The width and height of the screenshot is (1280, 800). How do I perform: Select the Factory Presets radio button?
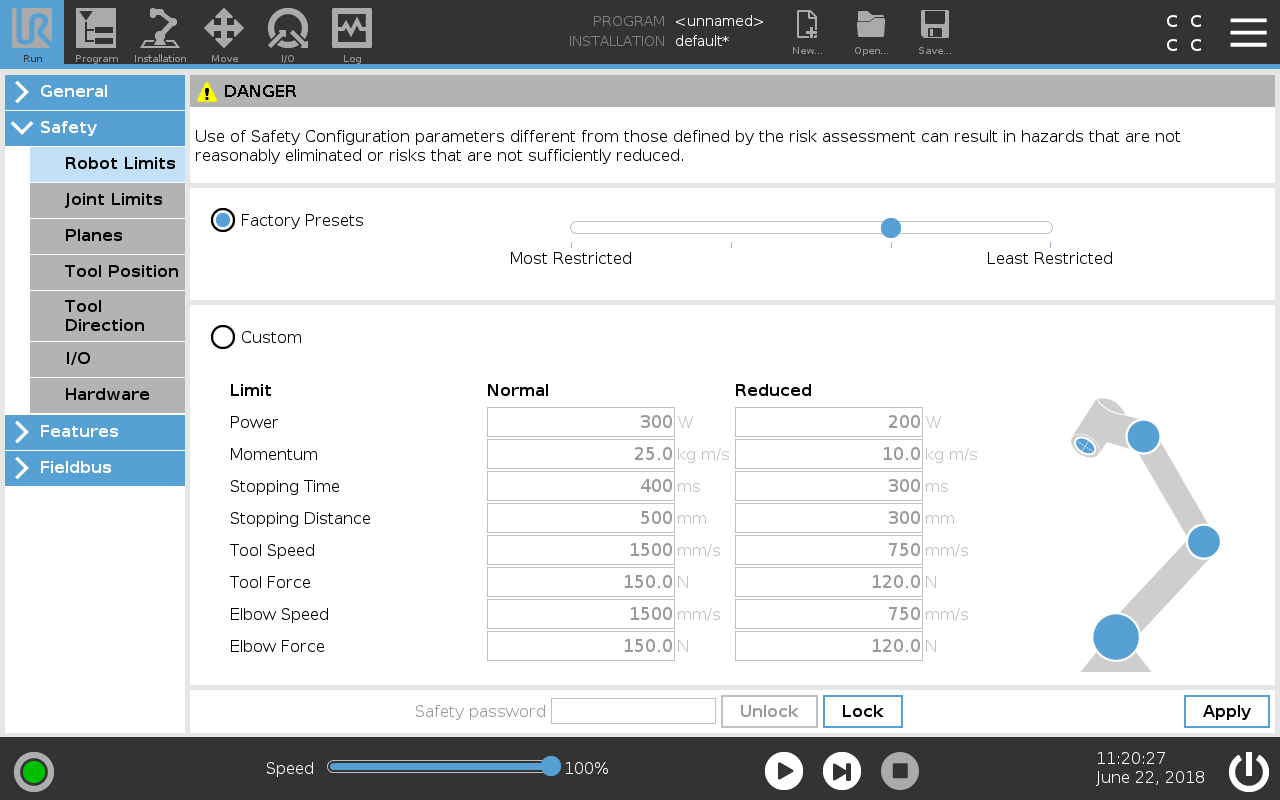pyautogui.click(x=222, y=220)
